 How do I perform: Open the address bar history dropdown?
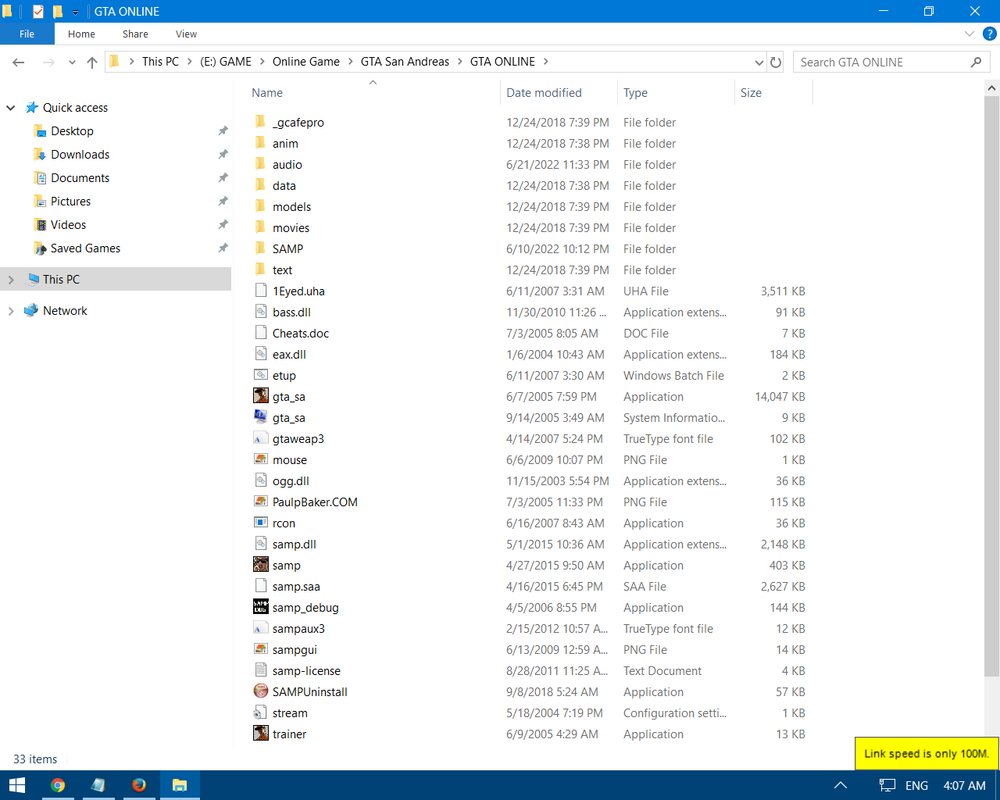click(x=759, y=63)
